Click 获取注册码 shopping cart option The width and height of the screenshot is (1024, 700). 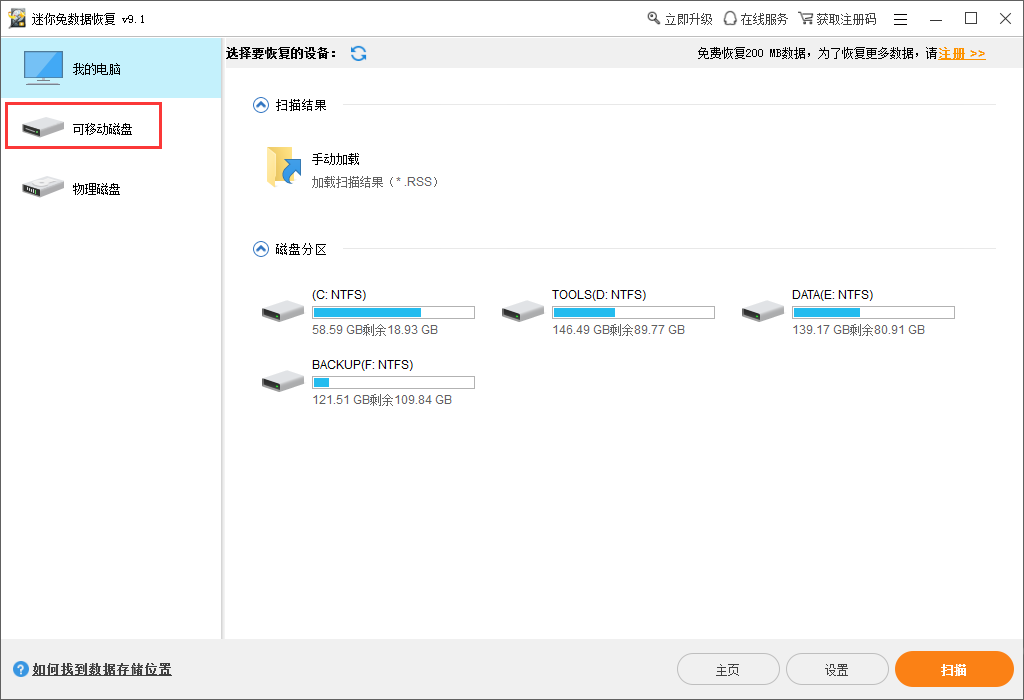point(837,19)
